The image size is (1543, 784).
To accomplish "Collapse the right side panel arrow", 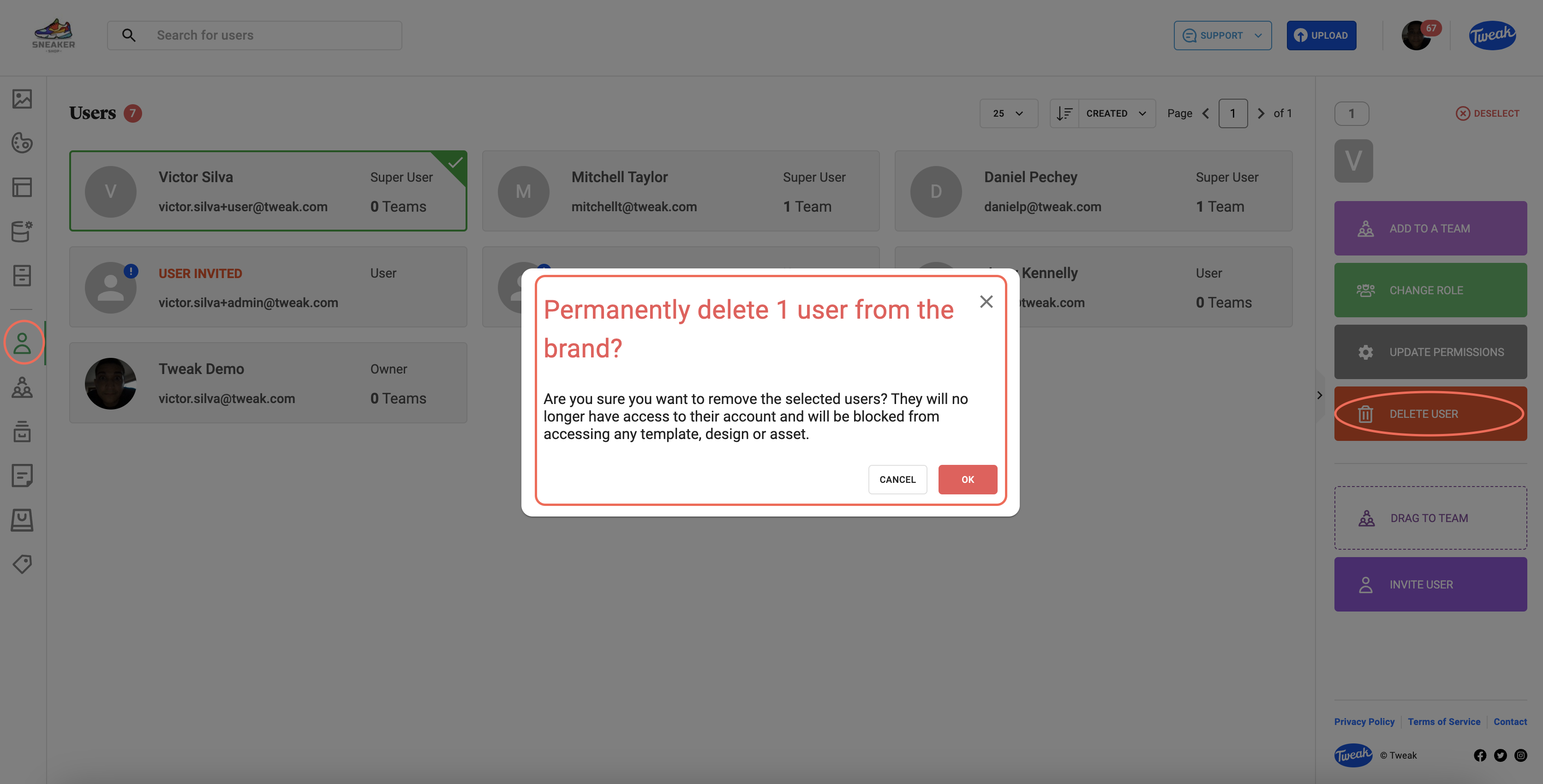I will click(1320, 395).
